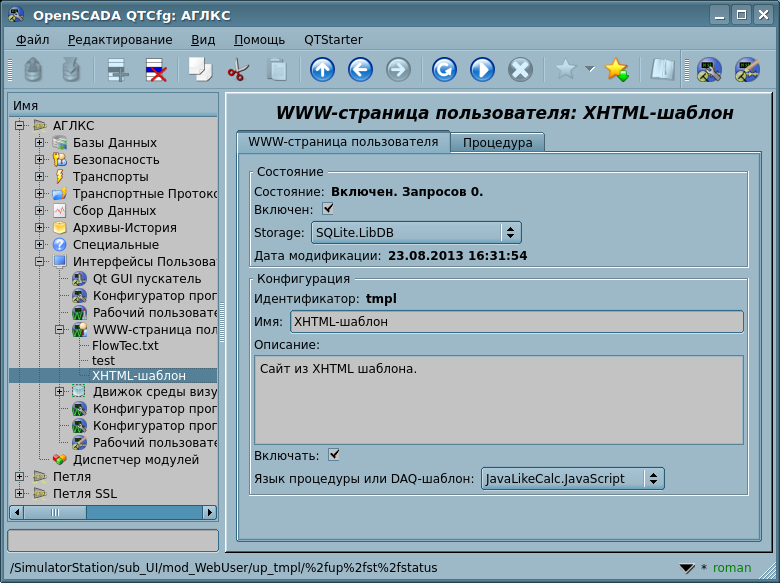780x583 pixels.
Task: Click the Add item toolbar icon
Action: 118,70
